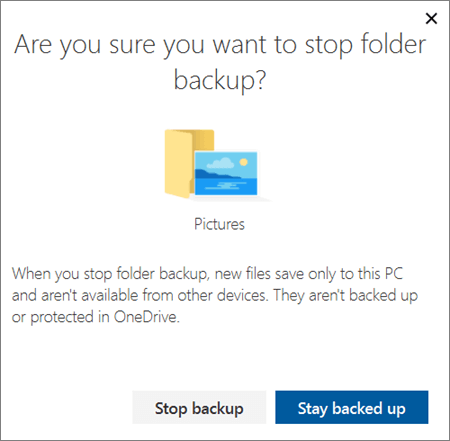Confirm with the Stop backup button
This screenshot has width=450, height=441.
click(x=199, y=407)
